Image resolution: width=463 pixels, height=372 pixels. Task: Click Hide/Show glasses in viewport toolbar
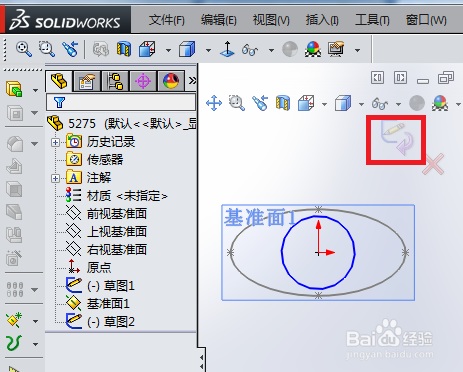[380, 104]
